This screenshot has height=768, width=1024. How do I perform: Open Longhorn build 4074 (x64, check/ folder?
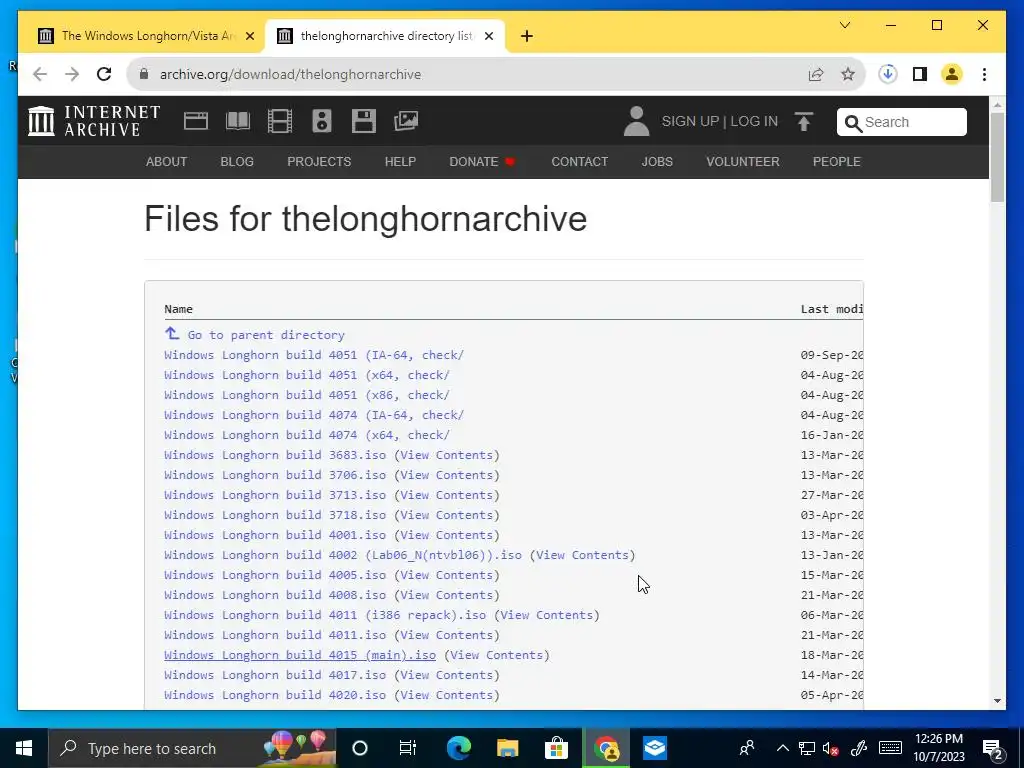tap(307, 435)
